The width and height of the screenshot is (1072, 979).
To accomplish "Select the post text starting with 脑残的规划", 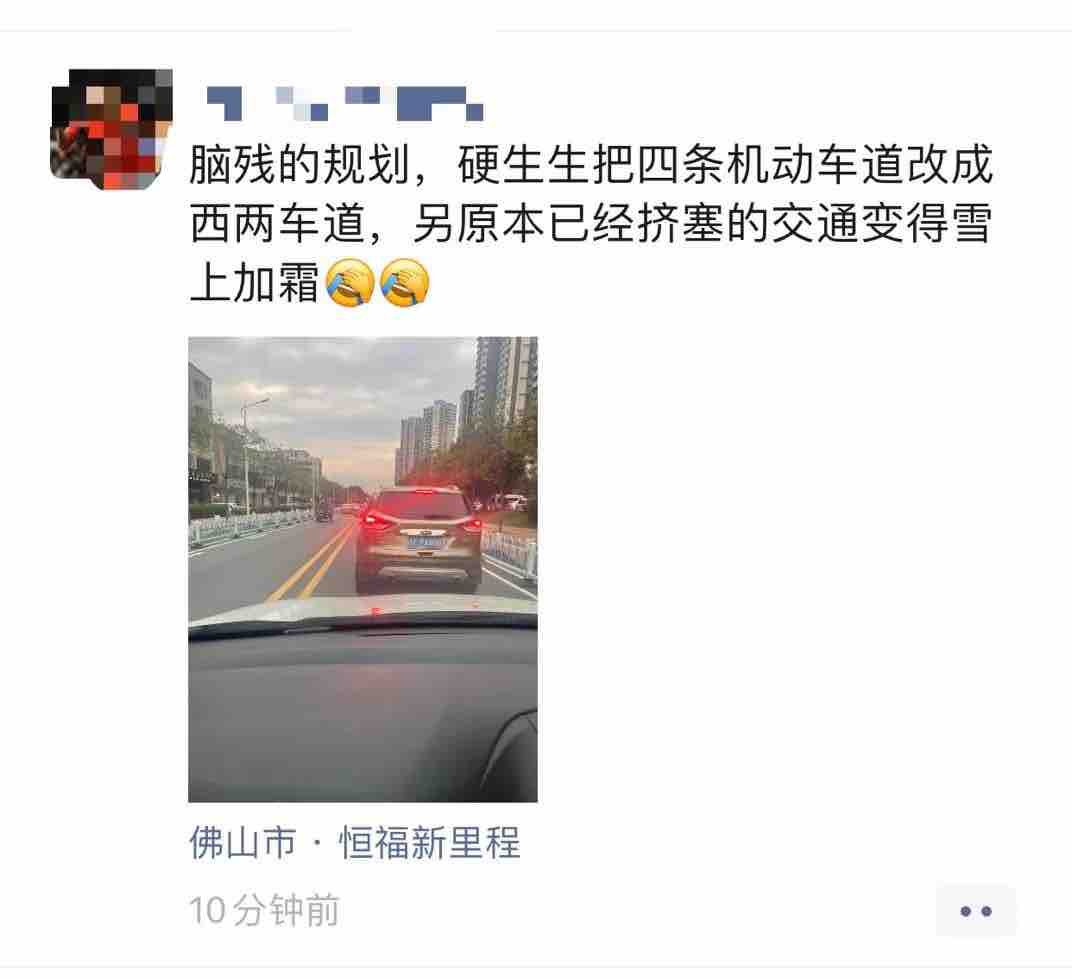I will 591,224.
